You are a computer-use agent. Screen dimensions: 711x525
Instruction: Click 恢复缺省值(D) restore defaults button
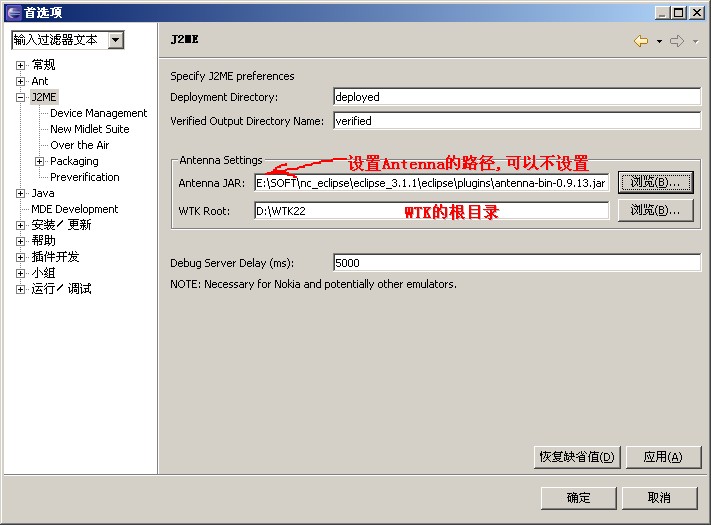click(577, 457)
